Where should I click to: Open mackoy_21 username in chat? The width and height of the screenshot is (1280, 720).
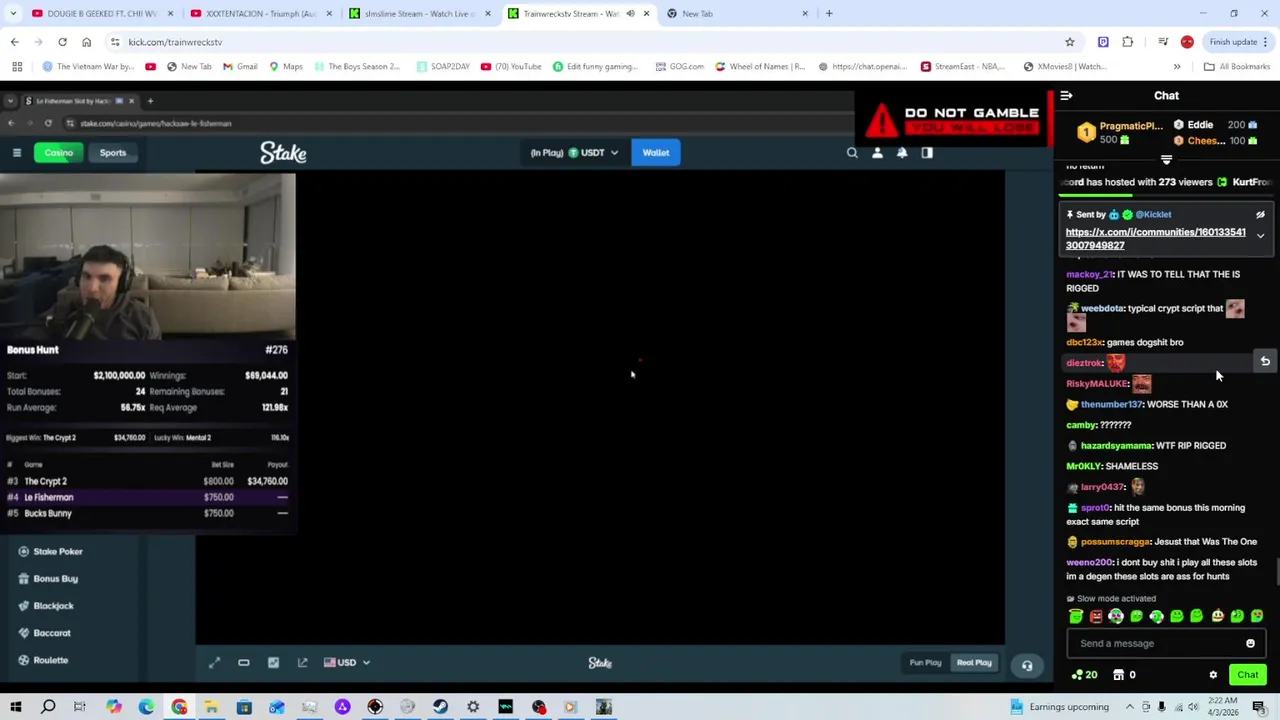pos(1089,274)
